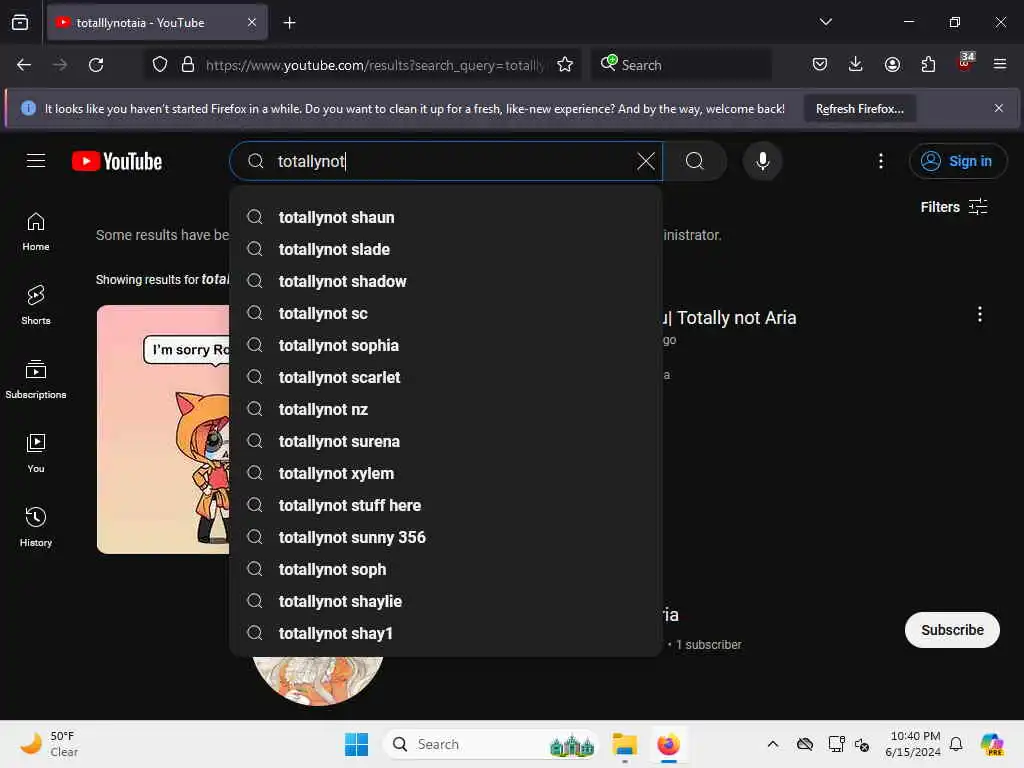Choose the "totallynot xylem" suggestion
Image resolution: width=1024 pixels, height=768 pixels.
445,473
